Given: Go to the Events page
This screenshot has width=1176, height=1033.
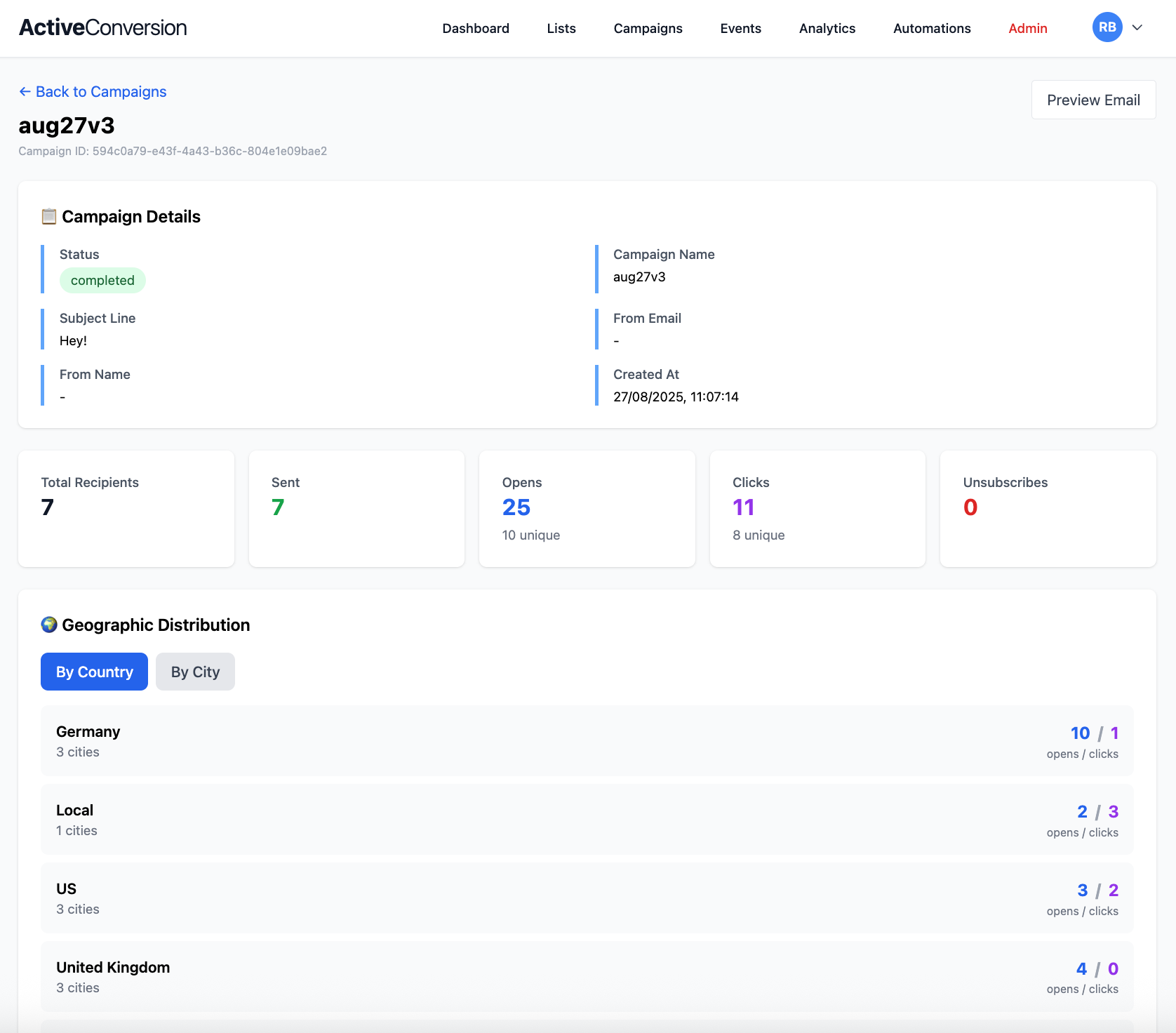Looking at the screenshot, I should click(740, 28).
